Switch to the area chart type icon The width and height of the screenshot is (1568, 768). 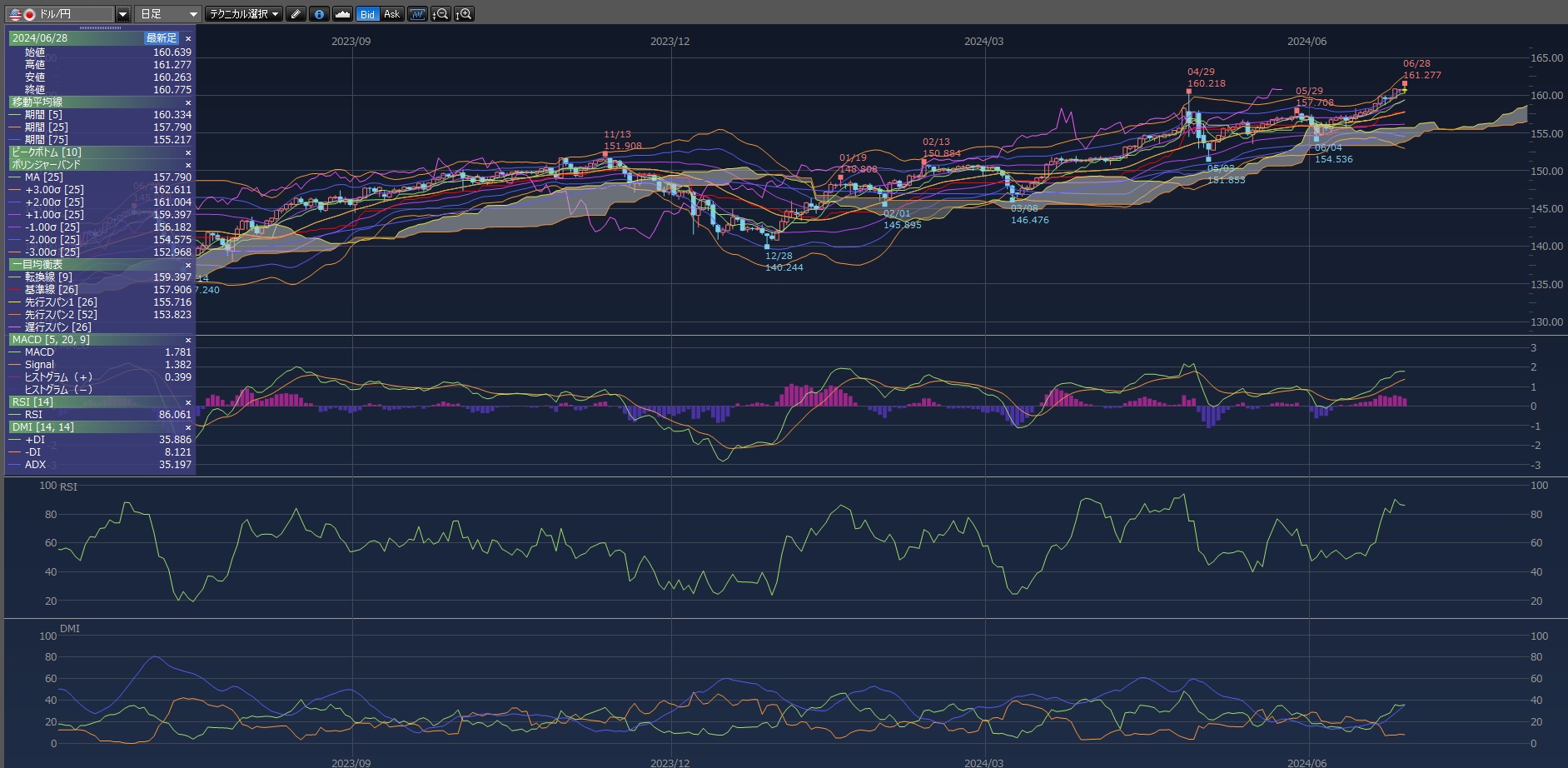(342, 14)
